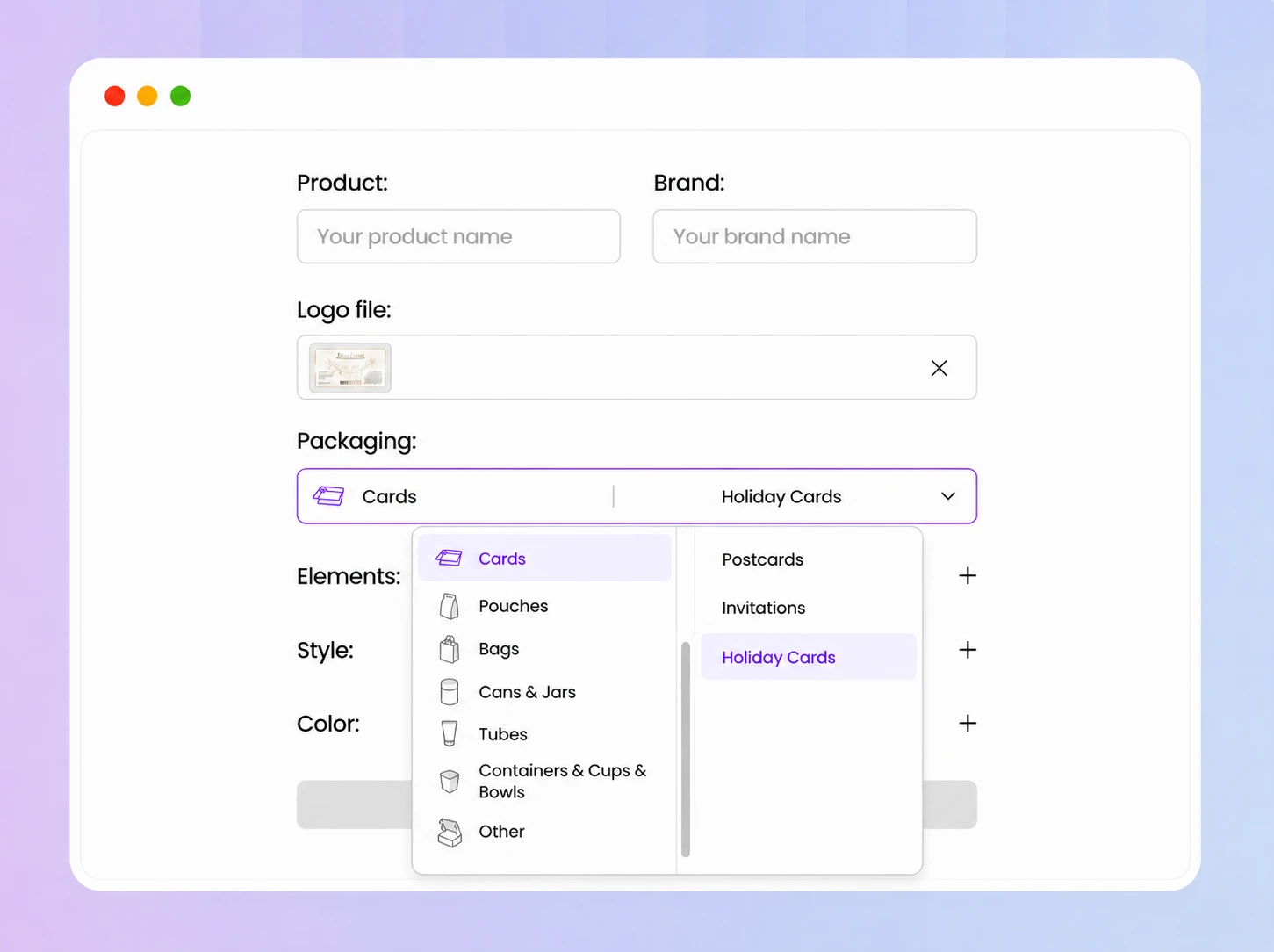Click Holiday Cards value in packaging field
The height and width of the screenshot is (952, 1274).
click(x=781, y=496)
